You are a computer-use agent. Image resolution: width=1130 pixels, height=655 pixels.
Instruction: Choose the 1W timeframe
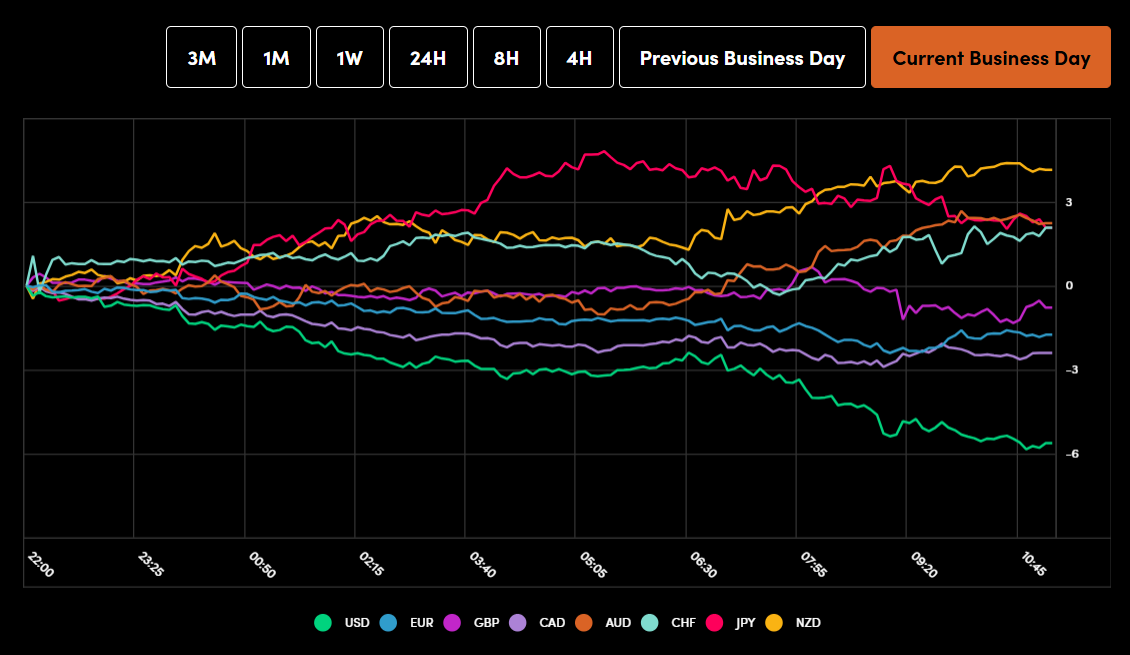pyautogui.click(x=350, y=57)
